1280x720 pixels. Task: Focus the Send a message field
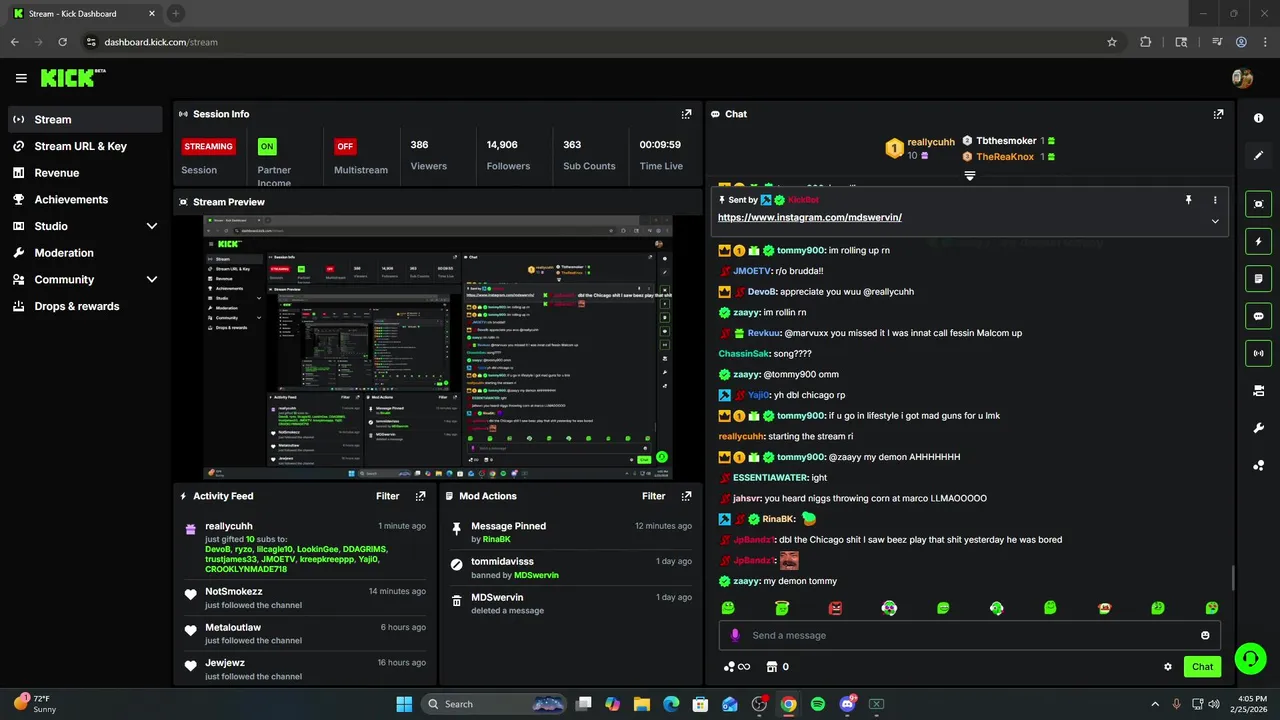[x=970, y=635]
